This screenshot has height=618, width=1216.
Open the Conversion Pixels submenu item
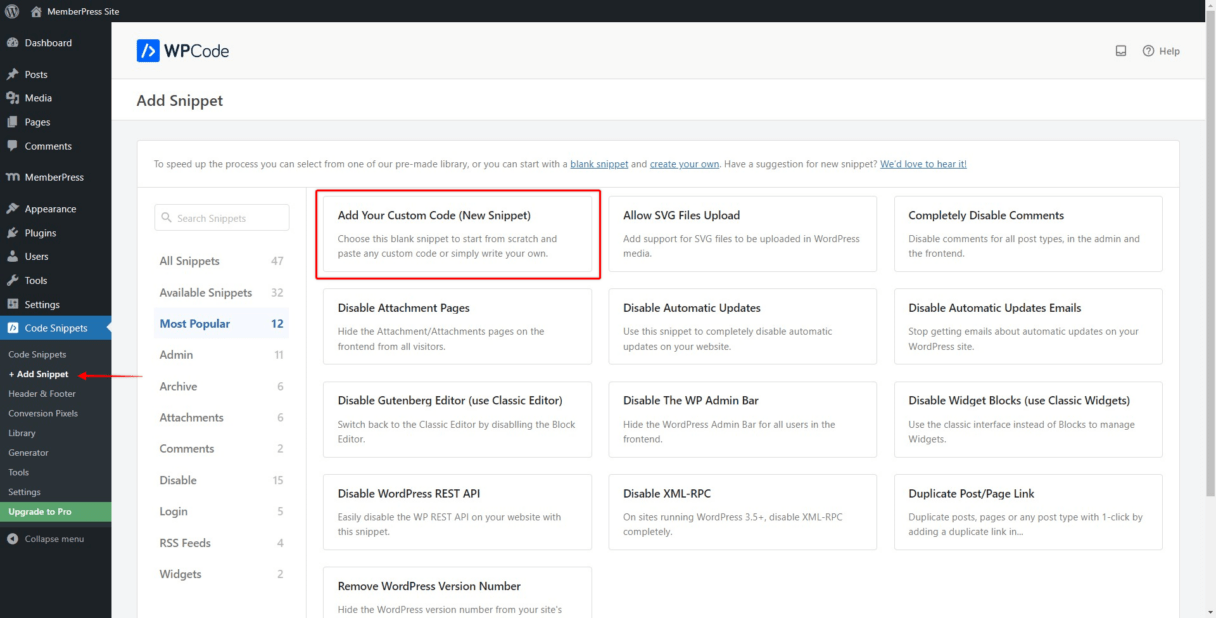[x=43, y=413]
